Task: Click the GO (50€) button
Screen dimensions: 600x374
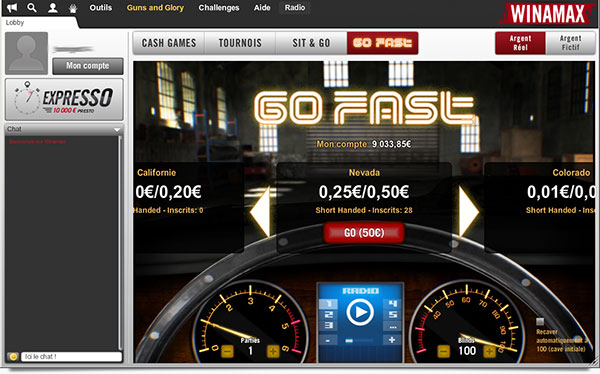Action: coord(364,233)
